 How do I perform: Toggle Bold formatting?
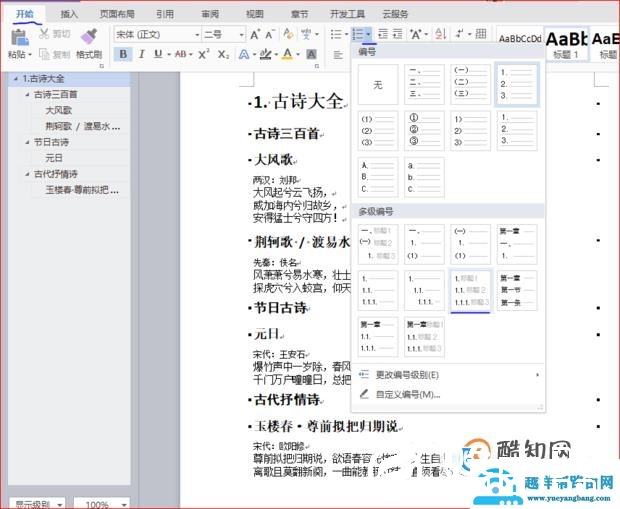123,54
